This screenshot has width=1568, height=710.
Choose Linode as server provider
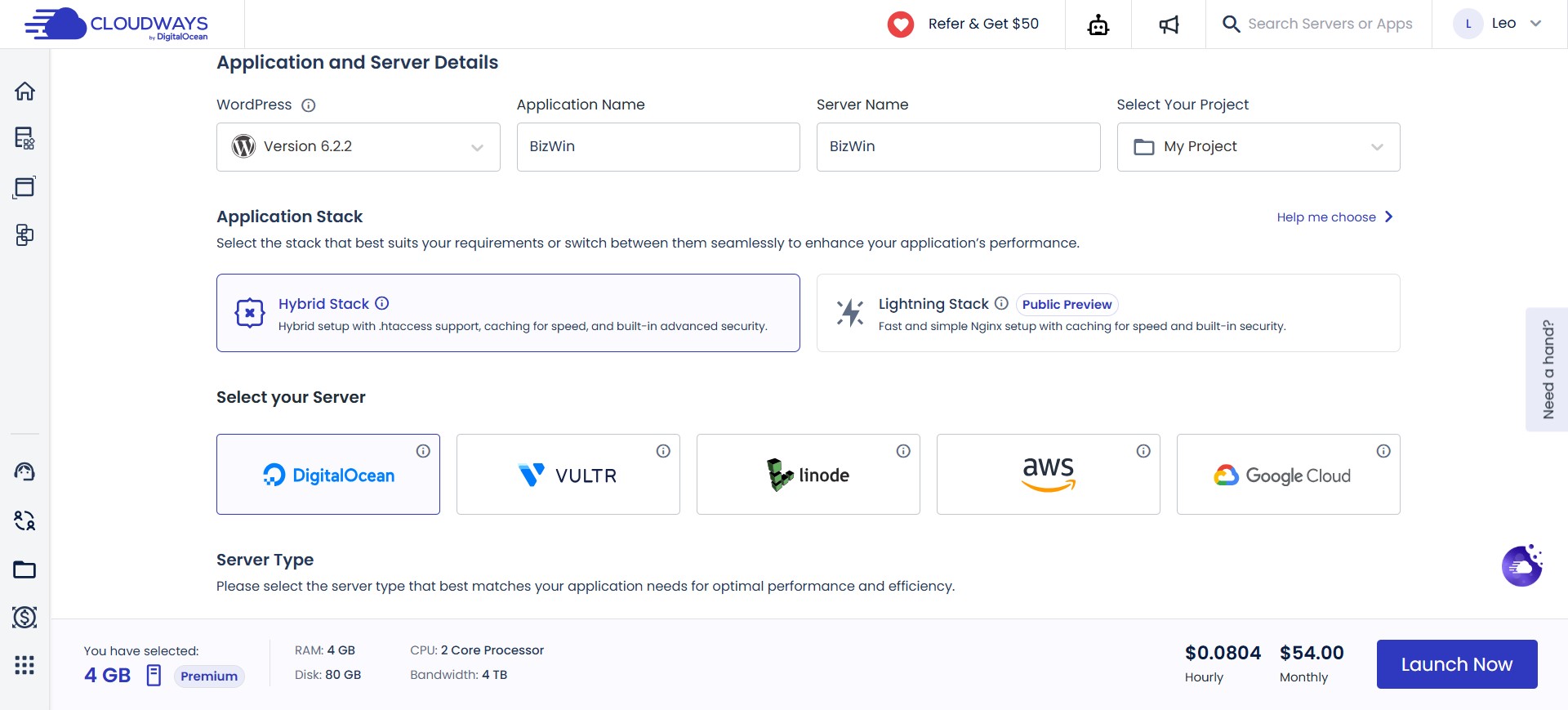pyautogui.click(x=808, y=474)
